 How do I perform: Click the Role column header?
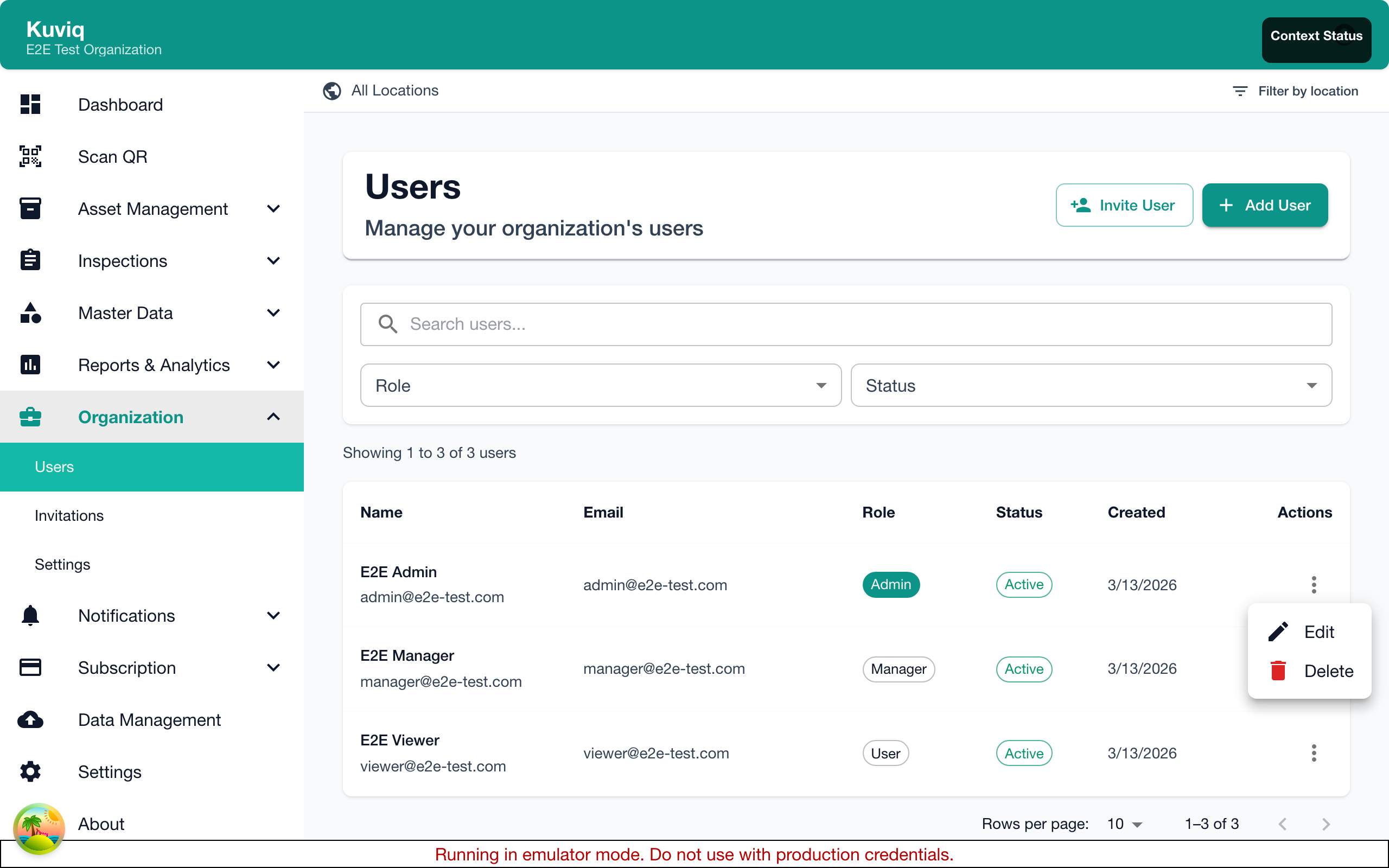(x=878, y=512)
